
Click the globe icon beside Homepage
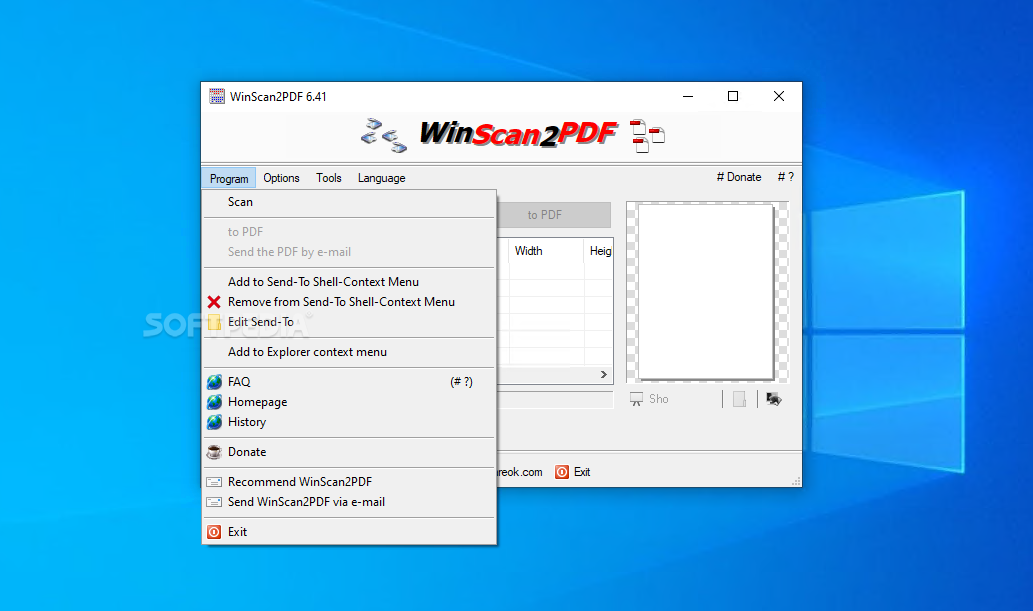tap(214, 402)
